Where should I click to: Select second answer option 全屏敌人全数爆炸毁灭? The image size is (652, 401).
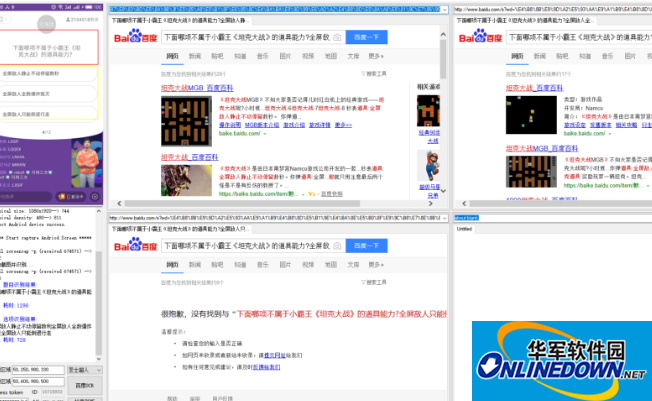pyautogui.click(x=49, y=94)
